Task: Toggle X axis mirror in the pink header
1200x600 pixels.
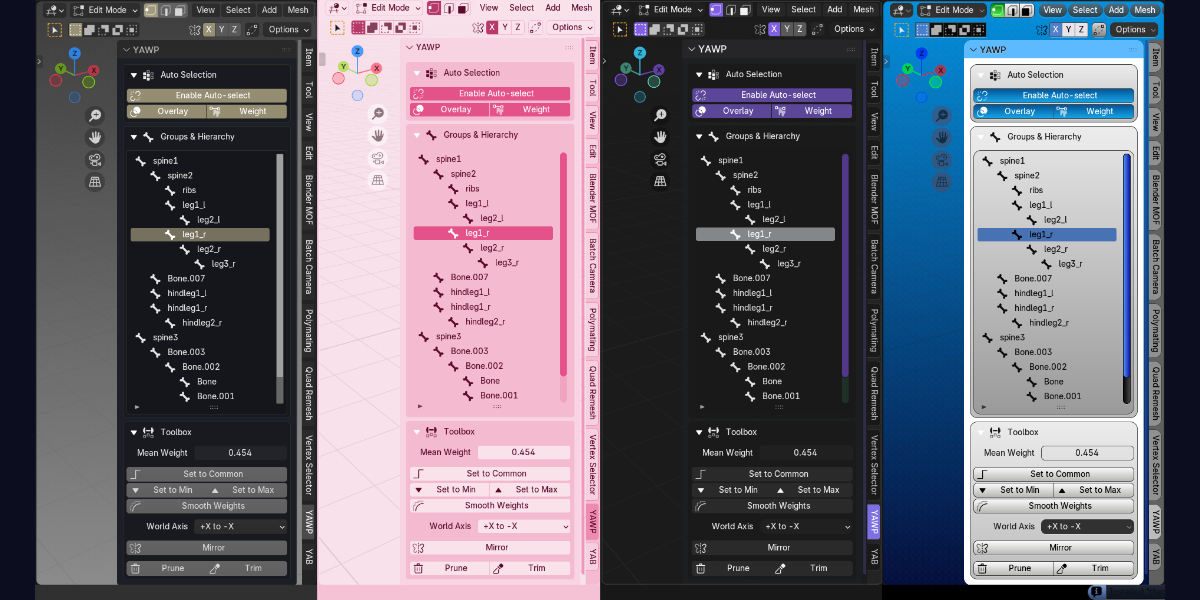Action: [x=491, y=28]
